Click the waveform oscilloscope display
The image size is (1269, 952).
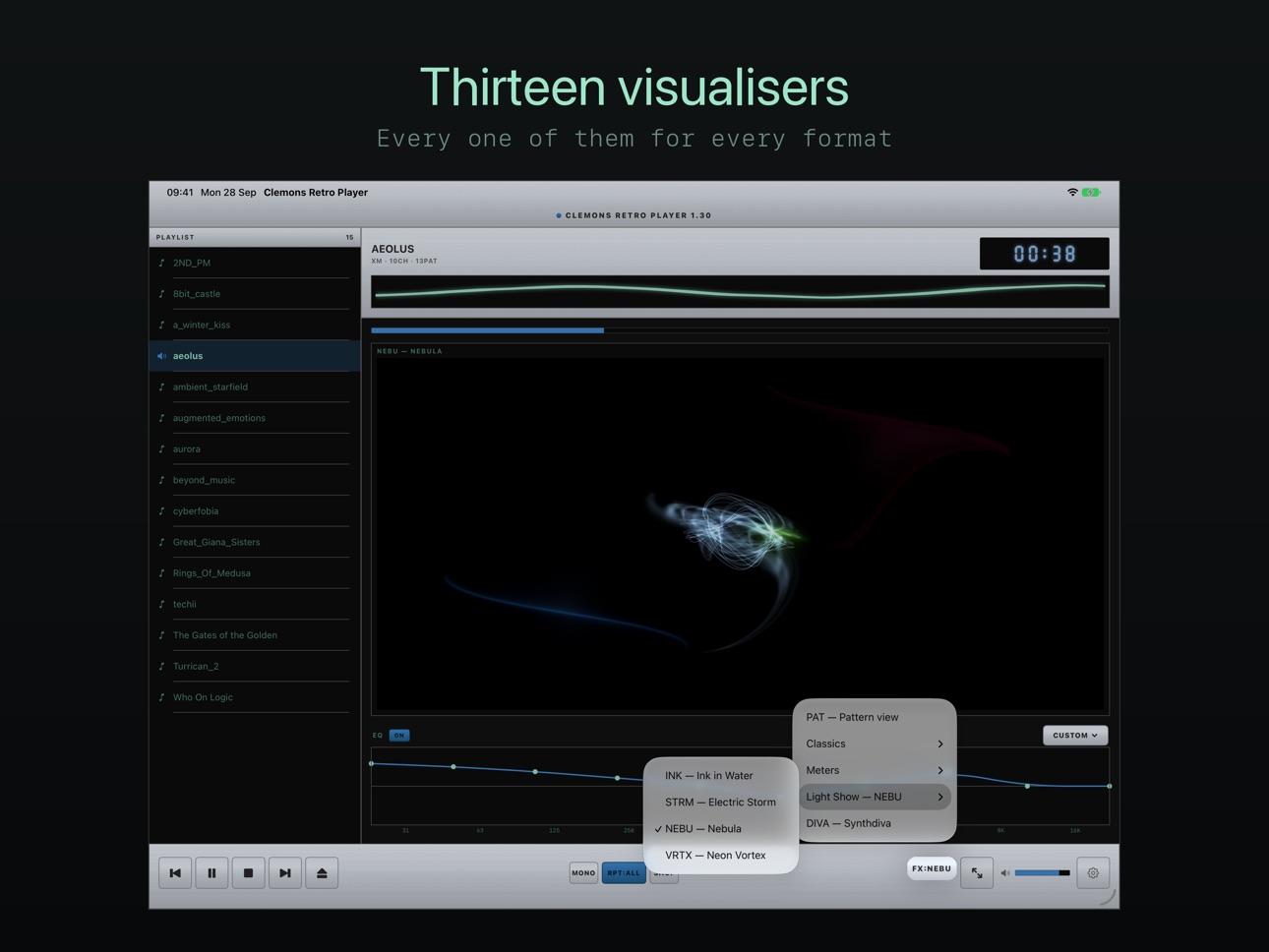coord(740,291)
